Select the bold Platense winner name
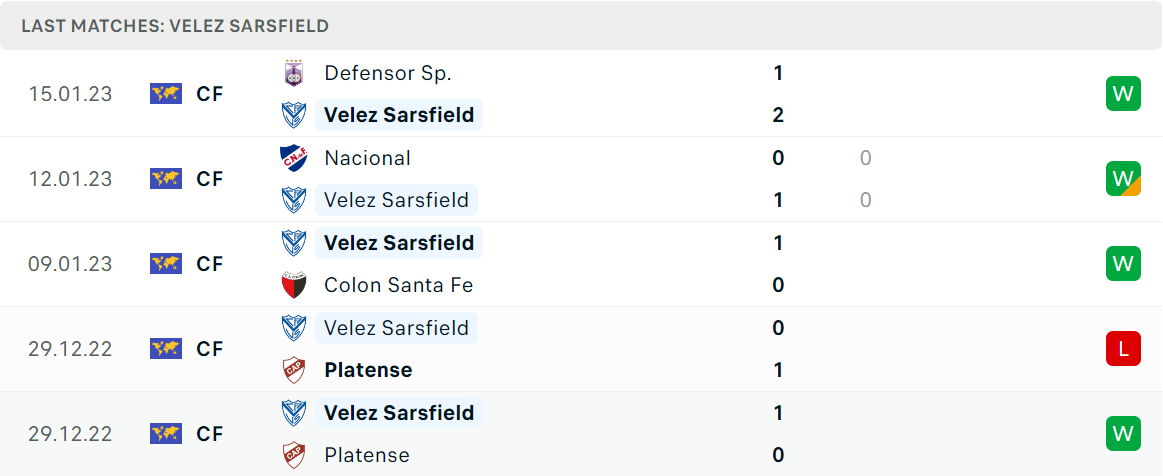The image size is (1163, 476). tap(369, 370)
